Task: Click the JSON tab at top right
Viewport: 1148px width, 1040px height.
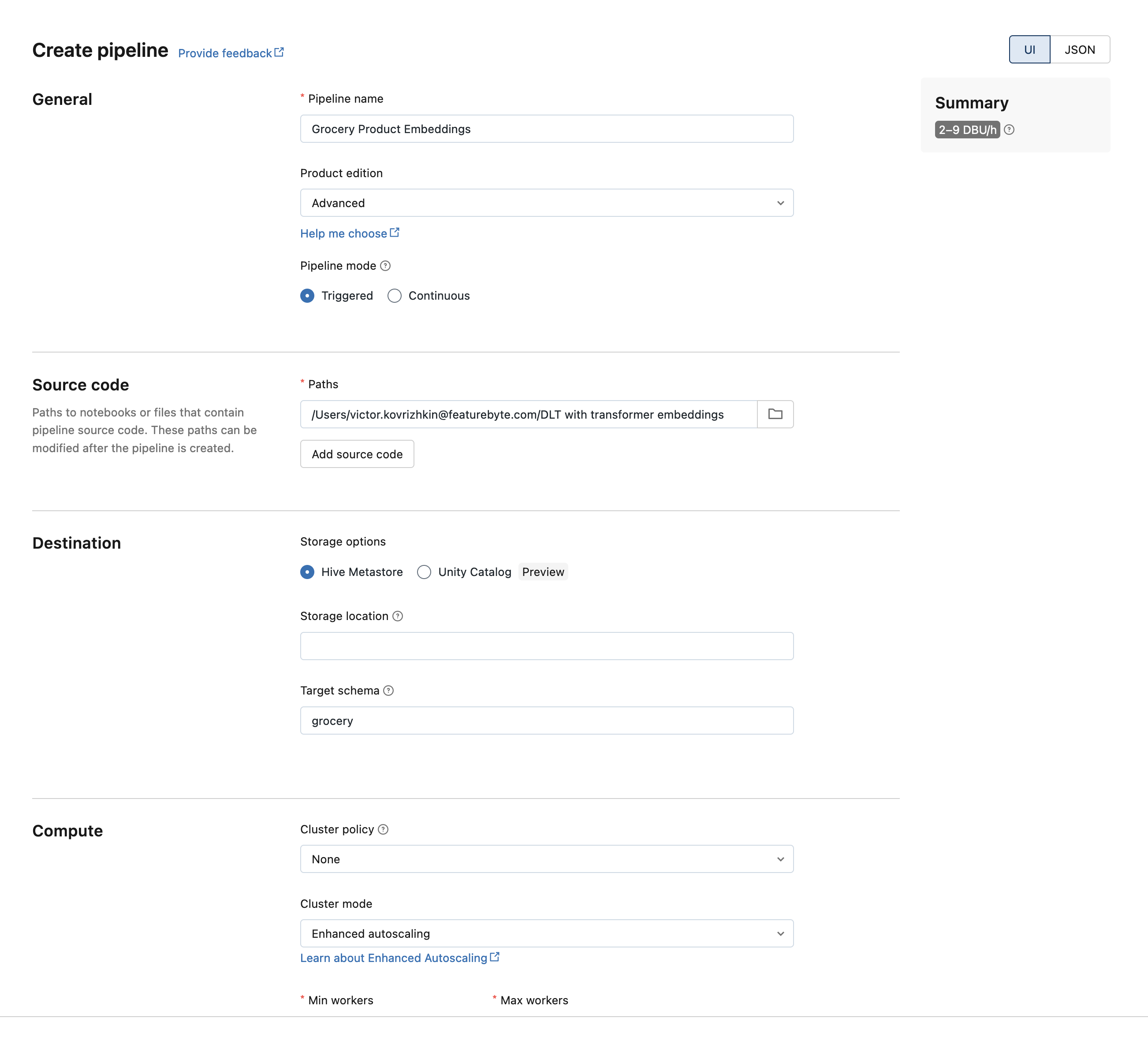Action: pyautogui.click(x=1078, y=49)
